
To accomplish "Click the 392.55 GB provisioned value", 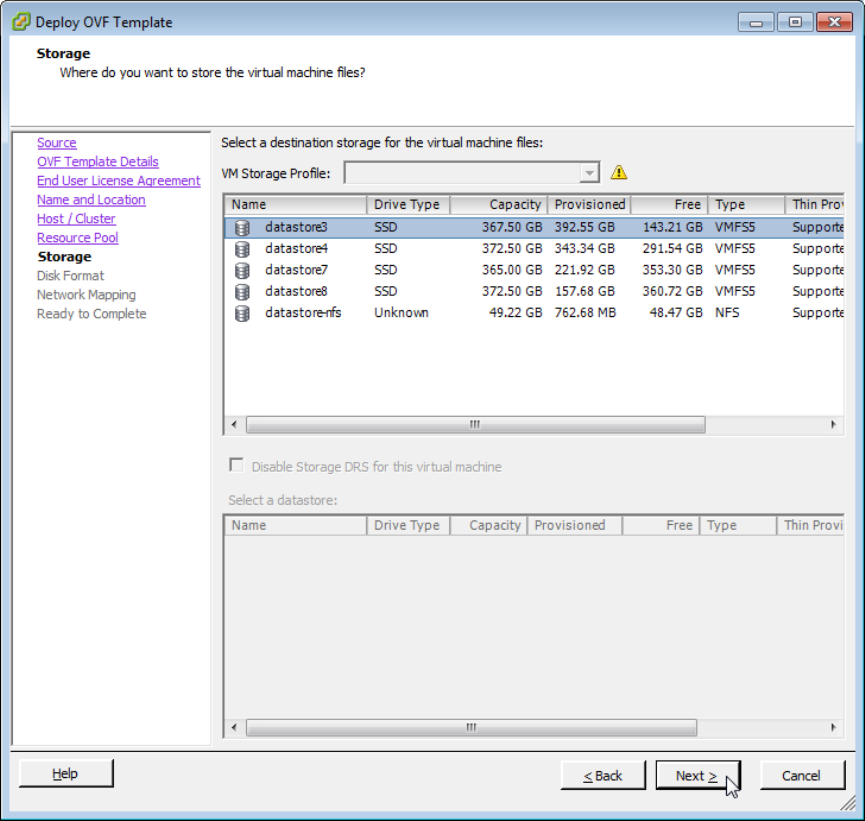I will tap(585, 227).
